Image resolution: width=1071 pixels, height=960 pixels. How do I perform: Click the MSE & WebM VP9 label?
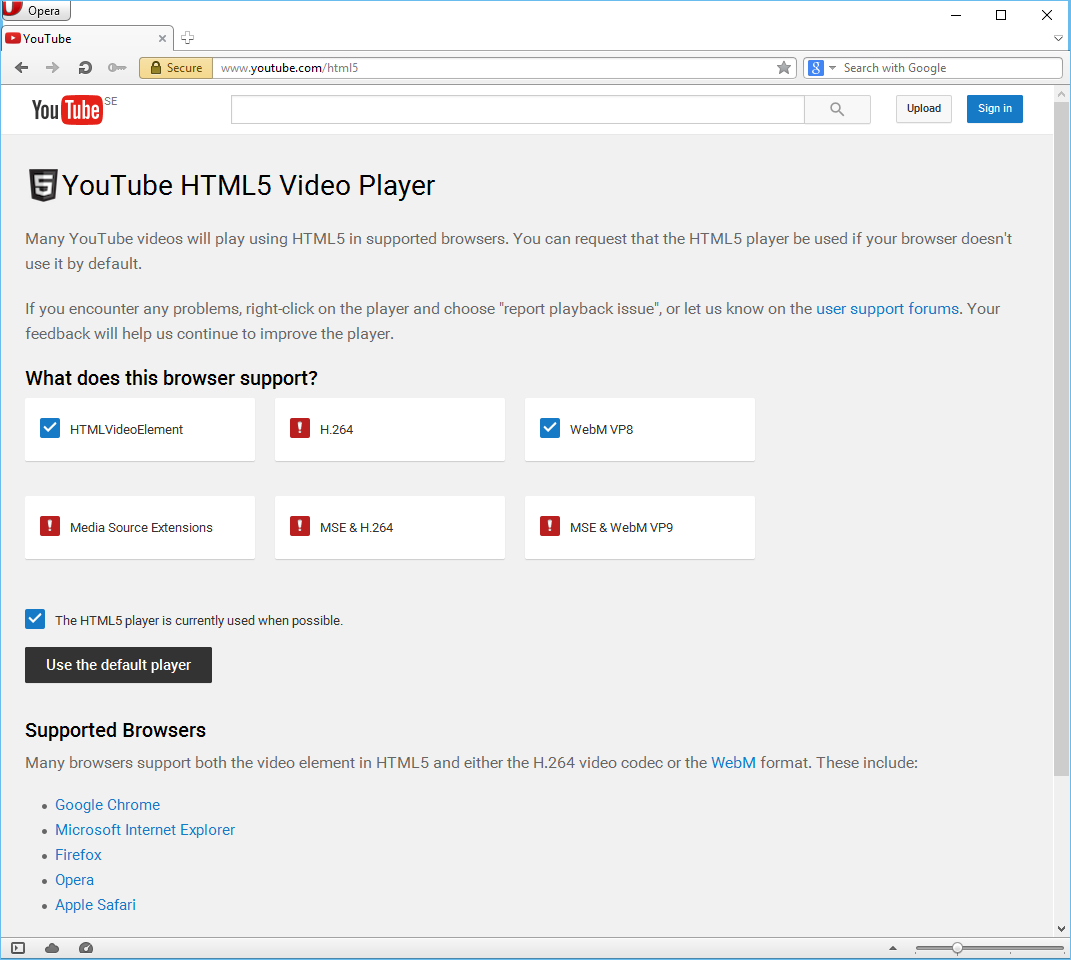pos(622,527)
